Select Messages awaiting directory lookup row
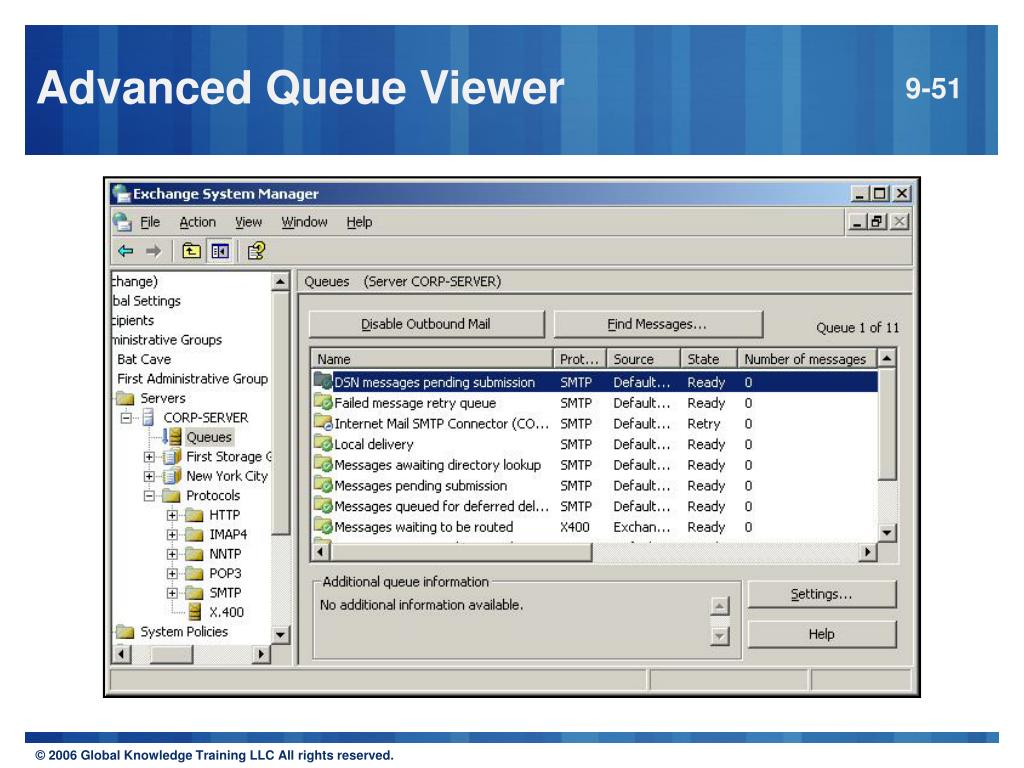 pyautogui.click(x=595, y=465)
